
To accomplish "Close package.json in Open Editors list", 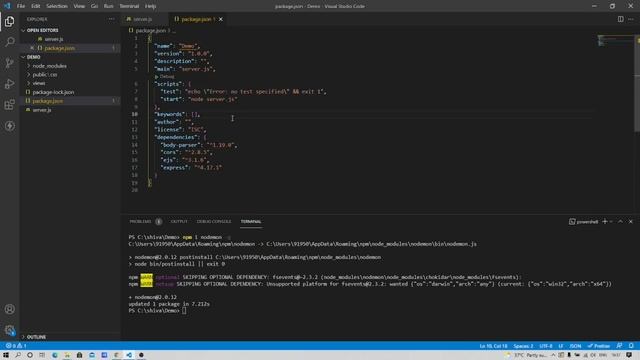I will click(x=32, y=48).
